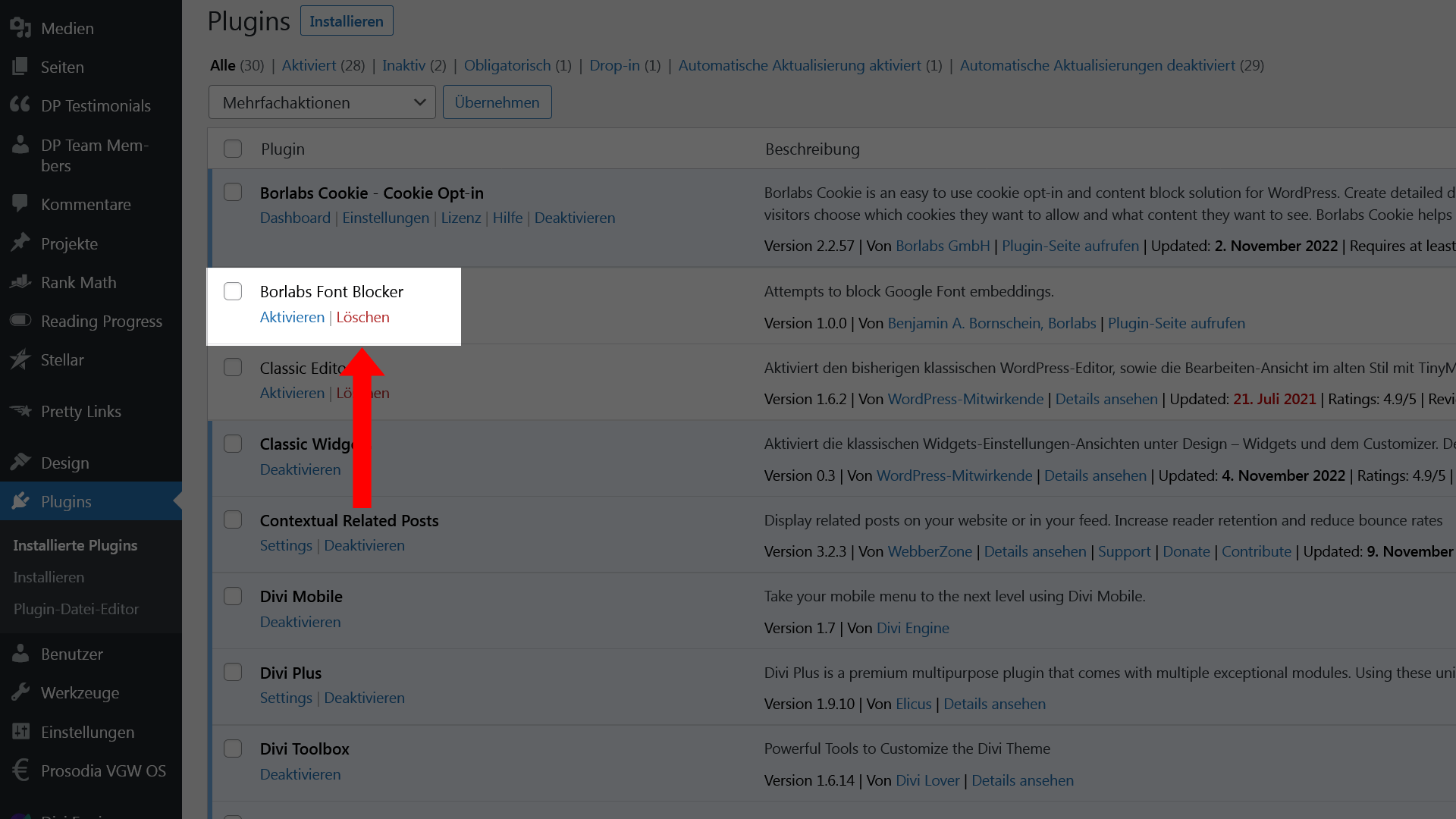Viewport: 1456px width, 819px height.
Task: Filter plugins by Aktiviert
Action: [309, 65]
